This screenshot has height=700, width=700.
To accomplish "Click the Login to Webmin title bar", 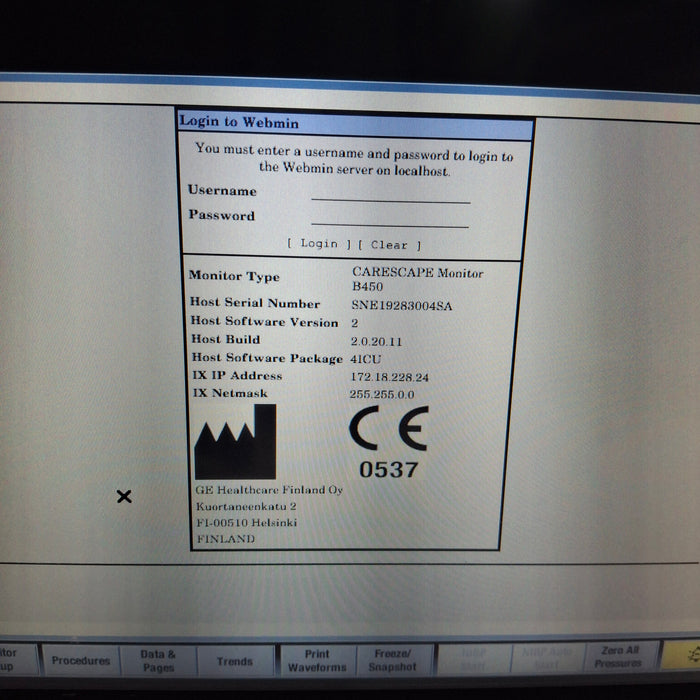I will click(x=355, y=124).
